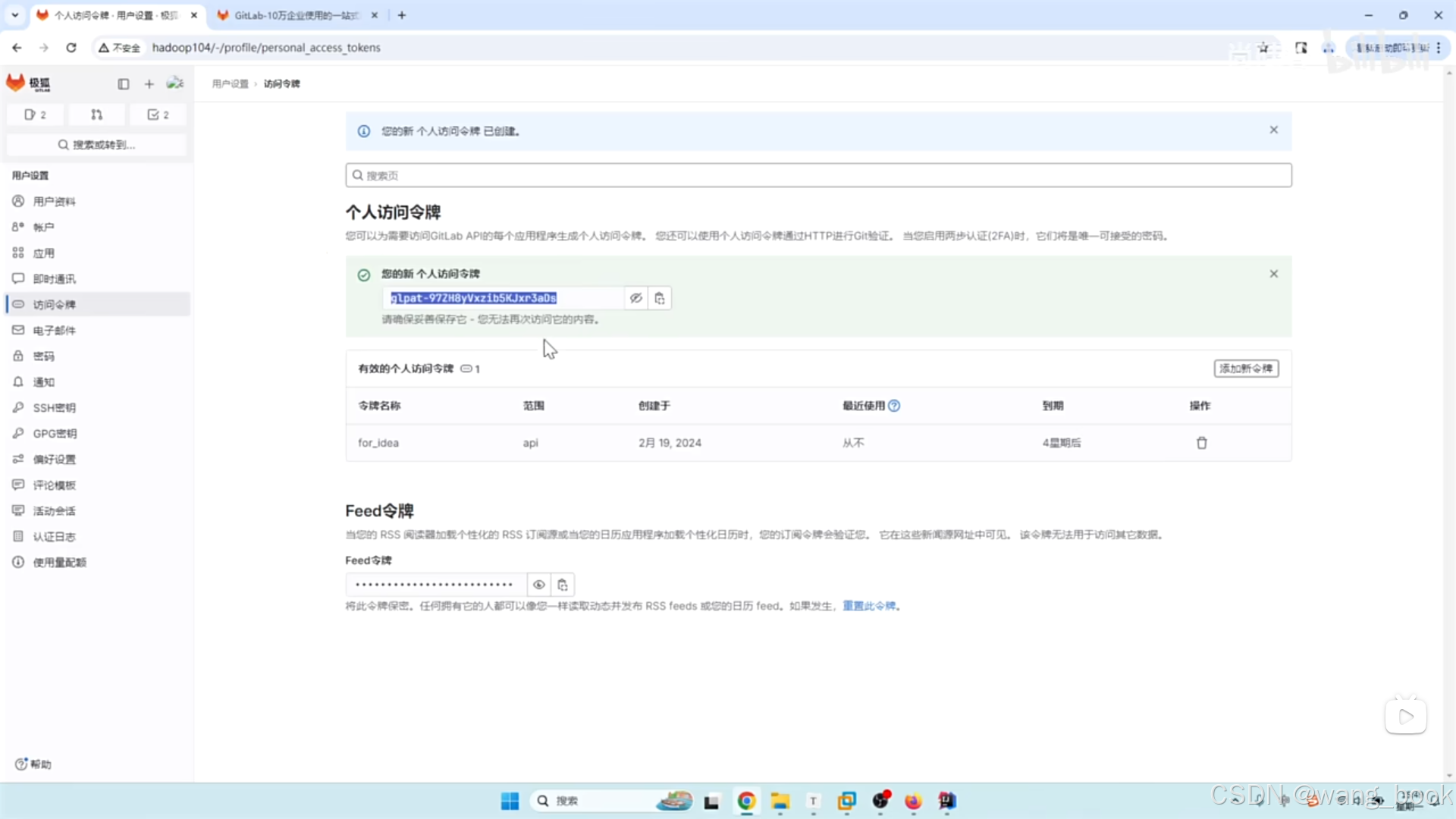The width and height of the screenshot is (1456, 819).
Task: Close the 个人访问令牌 tab
Action: click(x=193, y=15)
